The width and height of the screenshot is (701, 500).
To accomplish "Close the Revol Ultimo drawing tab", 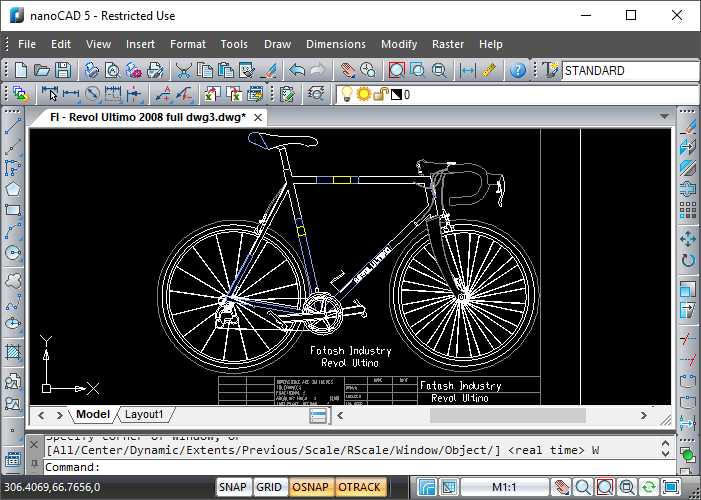I will point(257,117).
